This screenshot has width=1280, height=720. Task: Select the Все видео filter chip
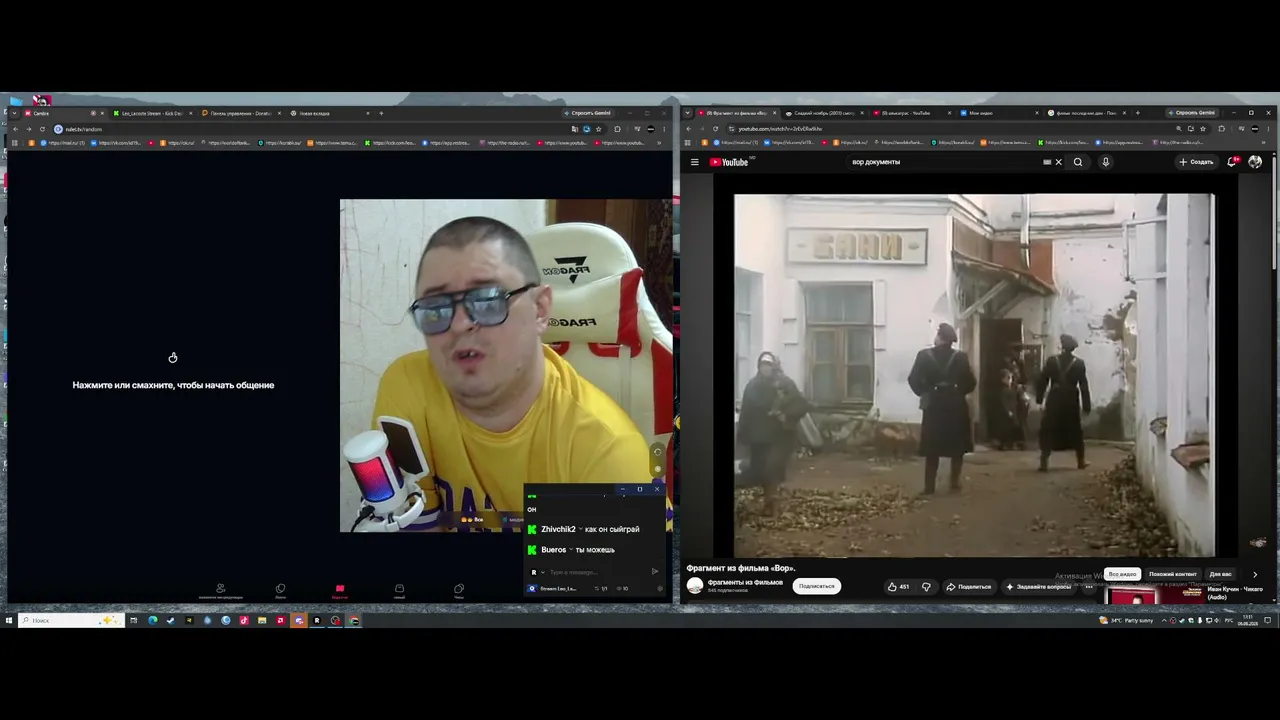tap(1122, 574)
